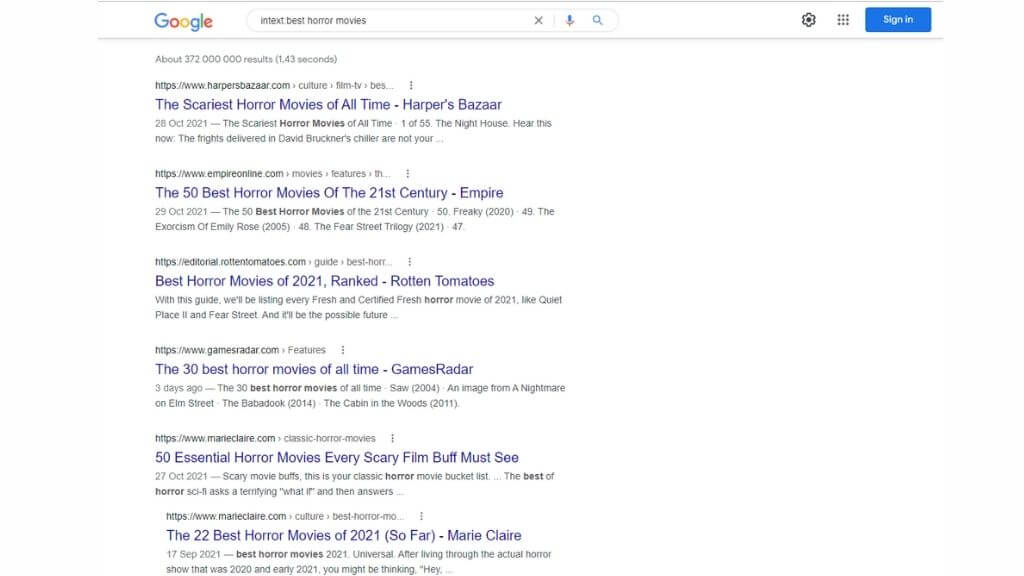This screenshot has width=1024, height=576.
Task: Open three-dot menu for GamesRadar result
Action: 343,350
